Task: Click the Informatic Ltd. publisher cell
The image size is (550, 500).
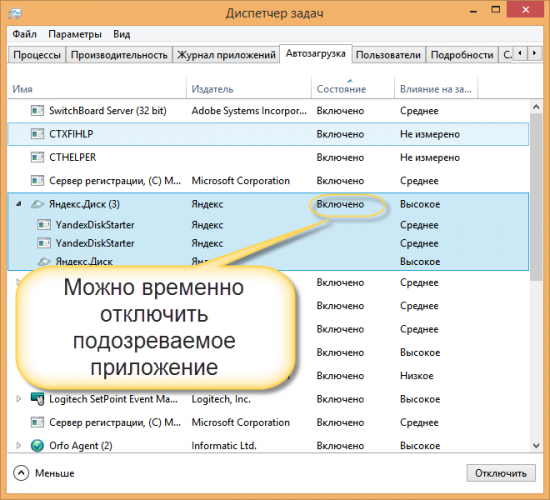Action: pyautogui.click(x=224, y=446)
